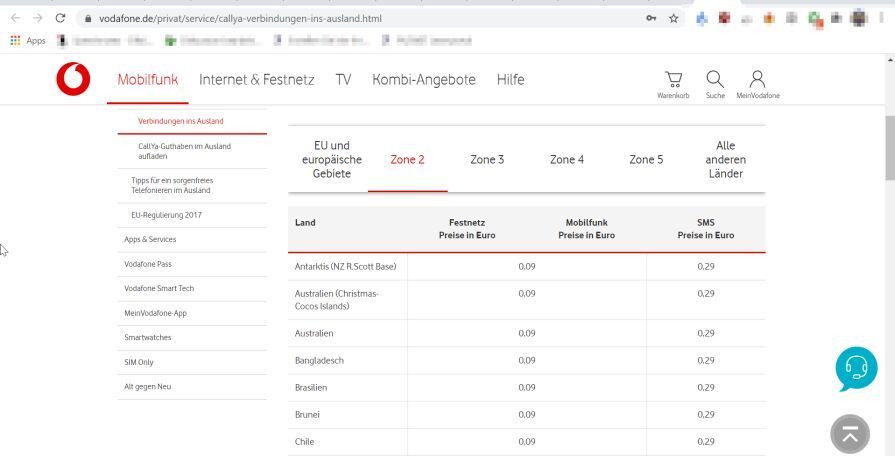Open the Mobilfunk menu
The width and height of the screenshot is (895, 456).
click(148, 79)
